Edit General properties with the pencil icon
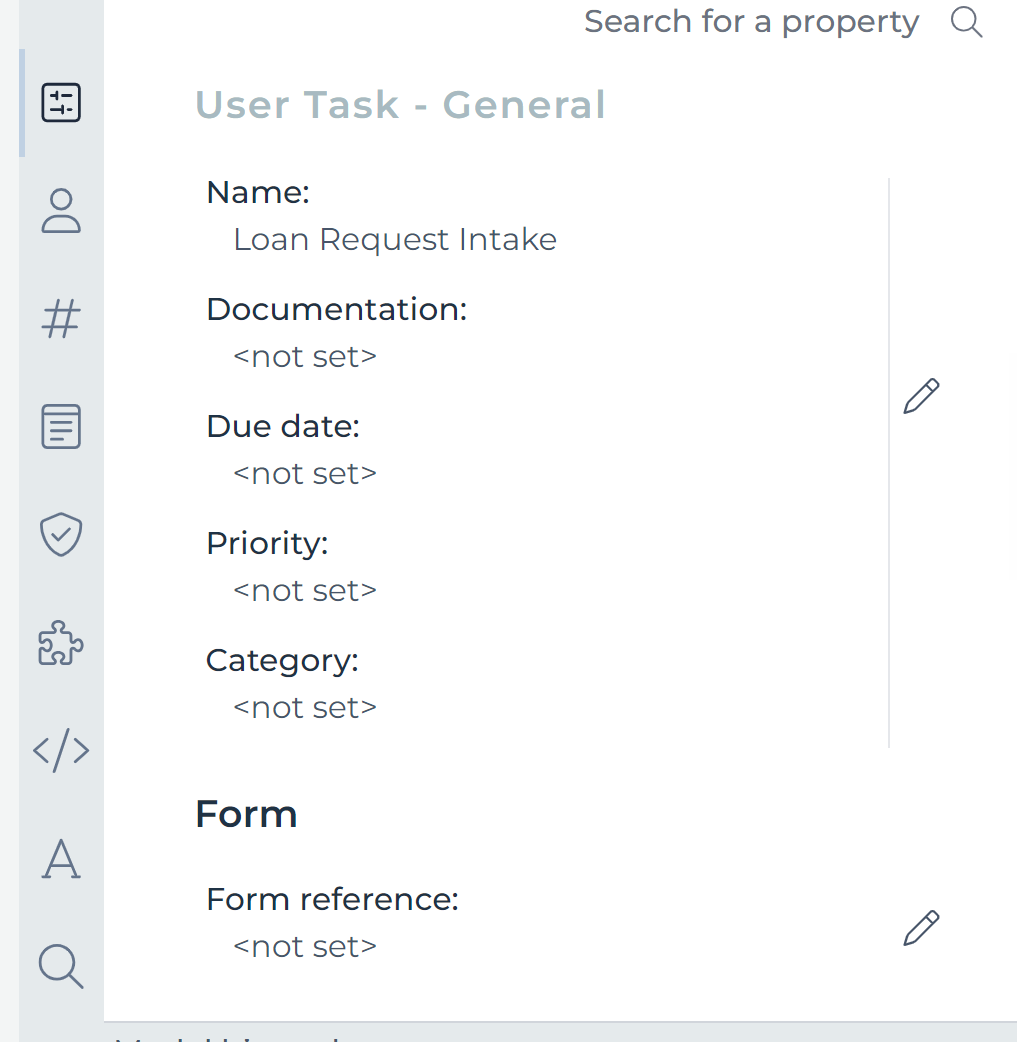The image size is (1017, 1042). (x=920, y=396)
